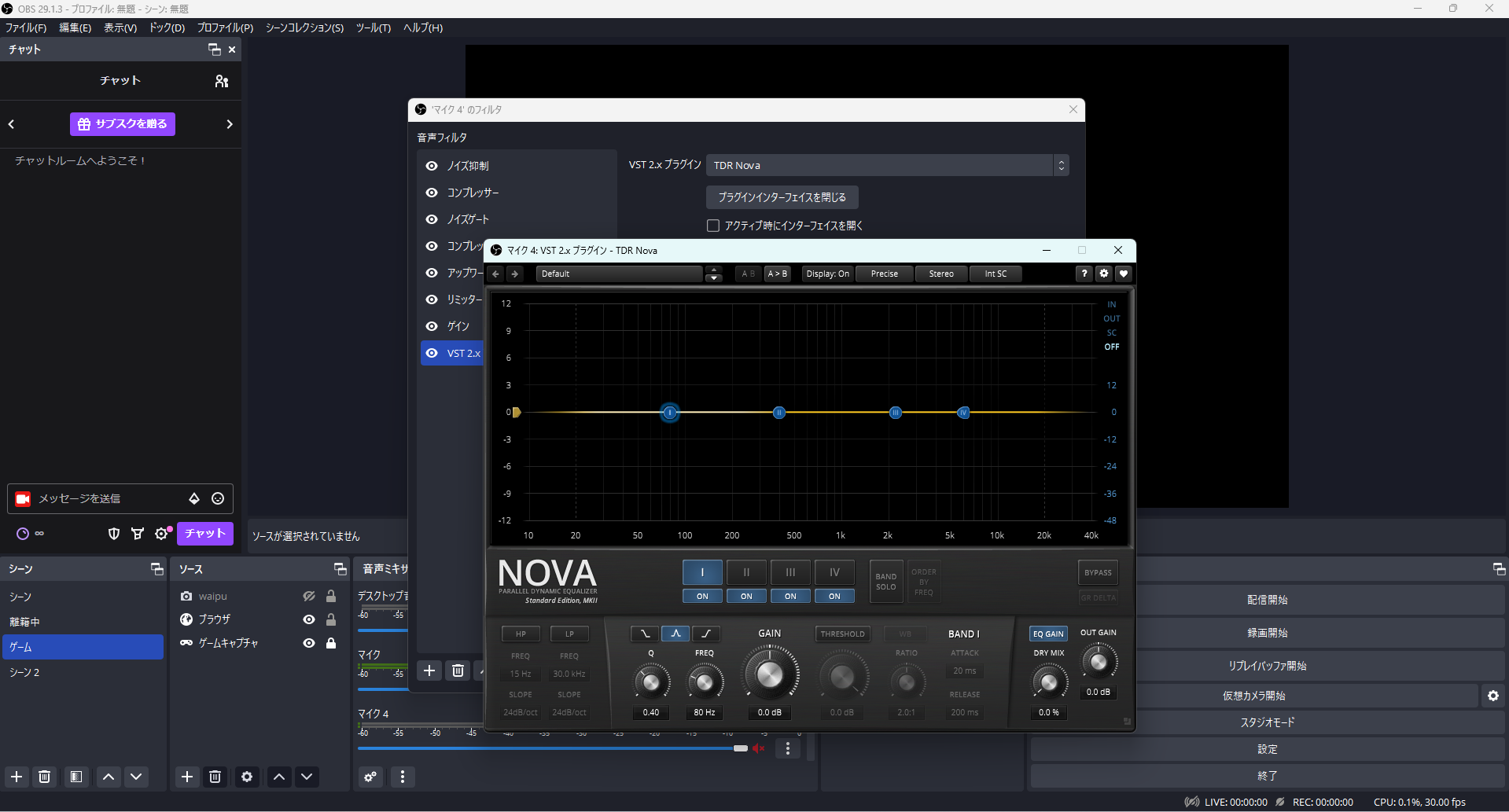This screenshot has height=812, width=1509.
Task: Switch Nova Precise quality mode selector
Action: click(x=885, y=274)
